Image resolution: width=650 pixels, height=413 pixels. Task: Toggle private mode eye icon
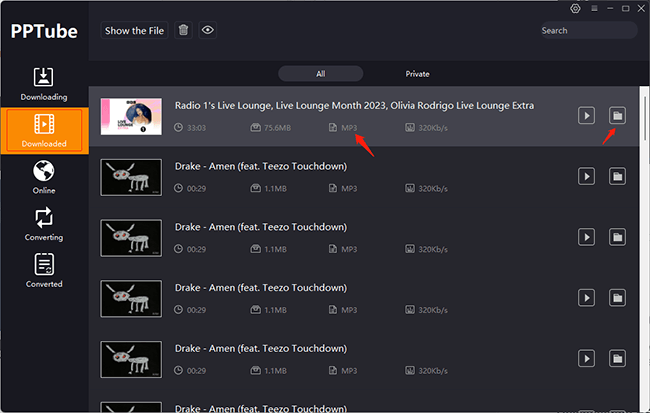tap(208, 30)
